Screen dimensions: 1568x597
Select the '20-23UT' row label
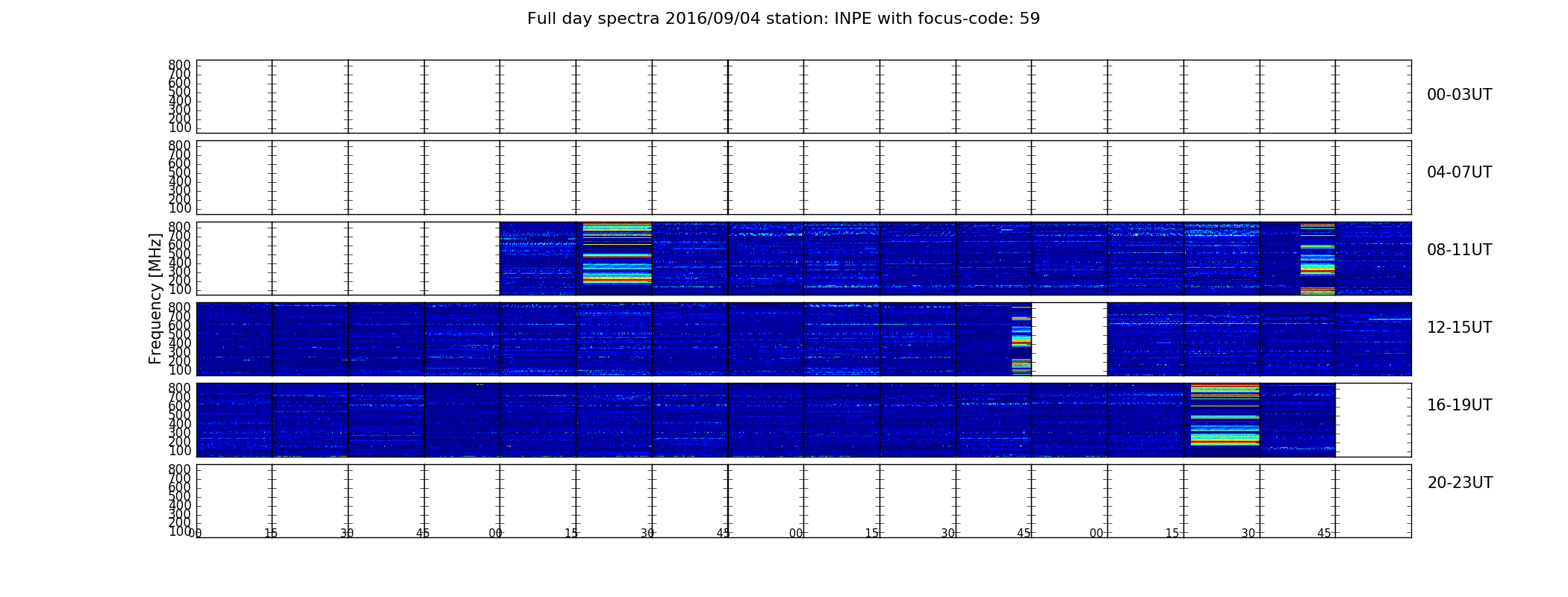point(1460,483)
